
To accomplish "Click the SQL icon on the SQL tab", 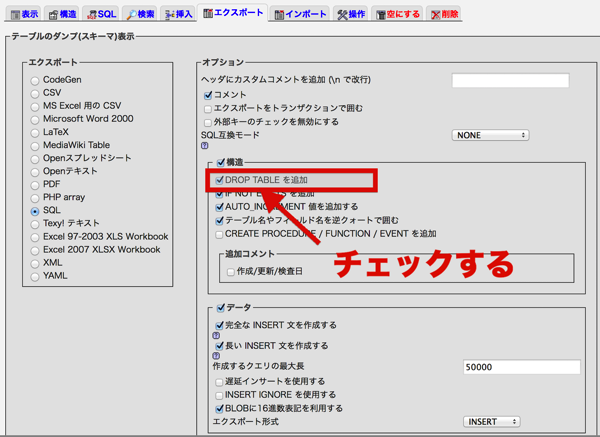I will click(x=92, y=15).
